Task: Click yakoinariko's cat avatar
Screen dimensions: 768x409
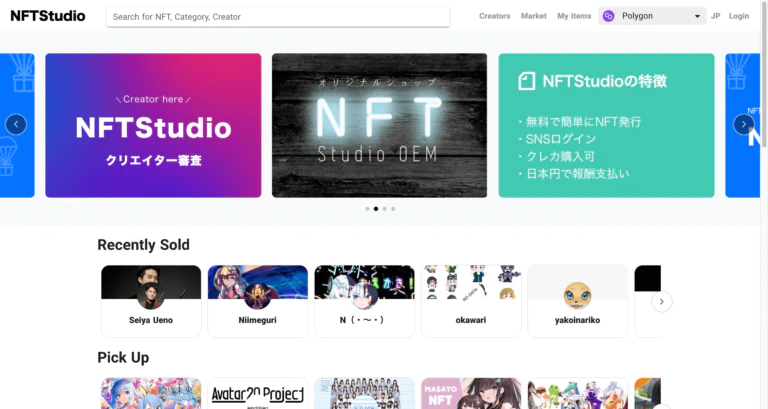Action: coord(577,296)
